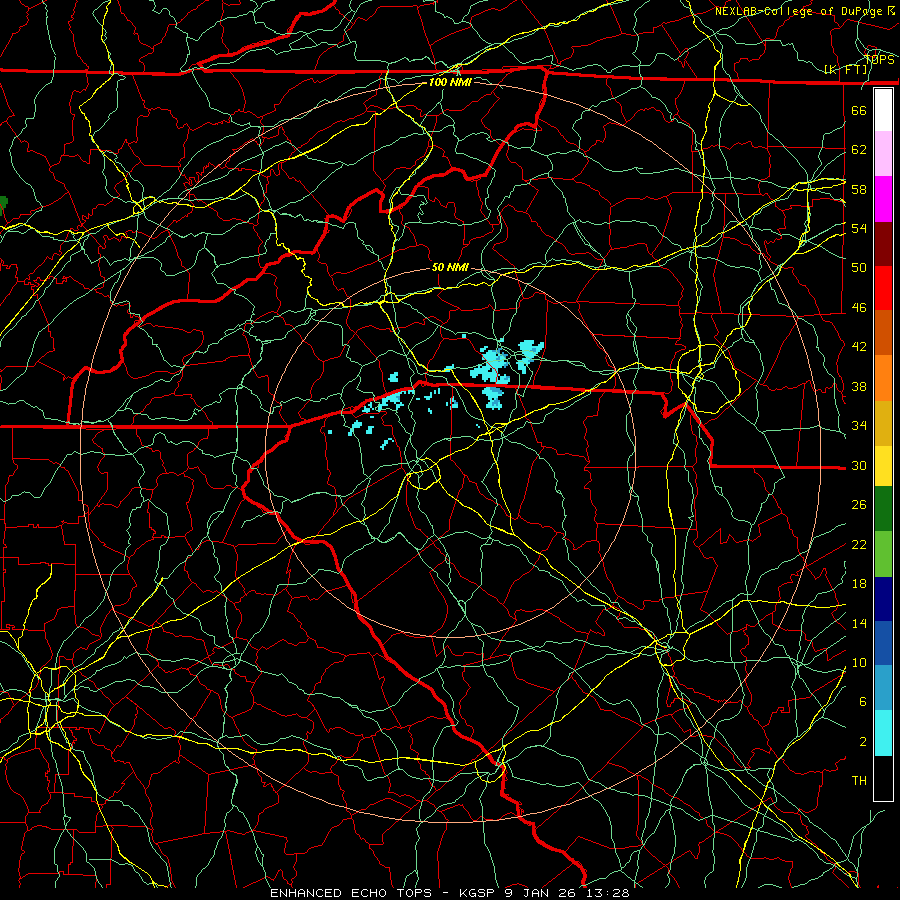Viewport: 900px width, 900px height.
Task: Click the legend value "58"
Action: pos(859,189)
